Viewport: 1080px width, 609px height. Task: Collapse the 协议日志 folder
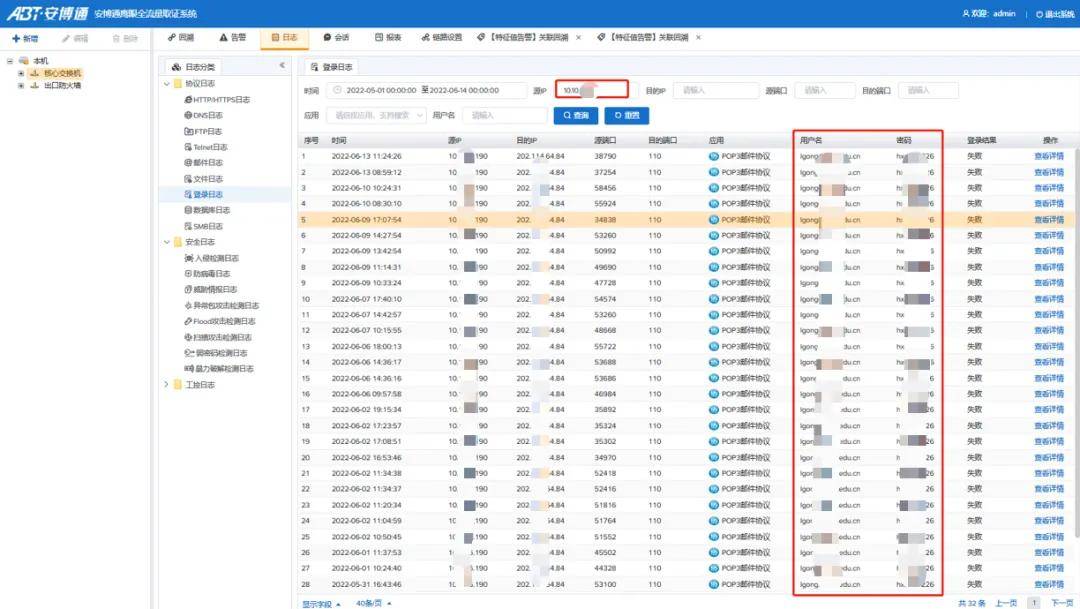[x=167, y=83]
